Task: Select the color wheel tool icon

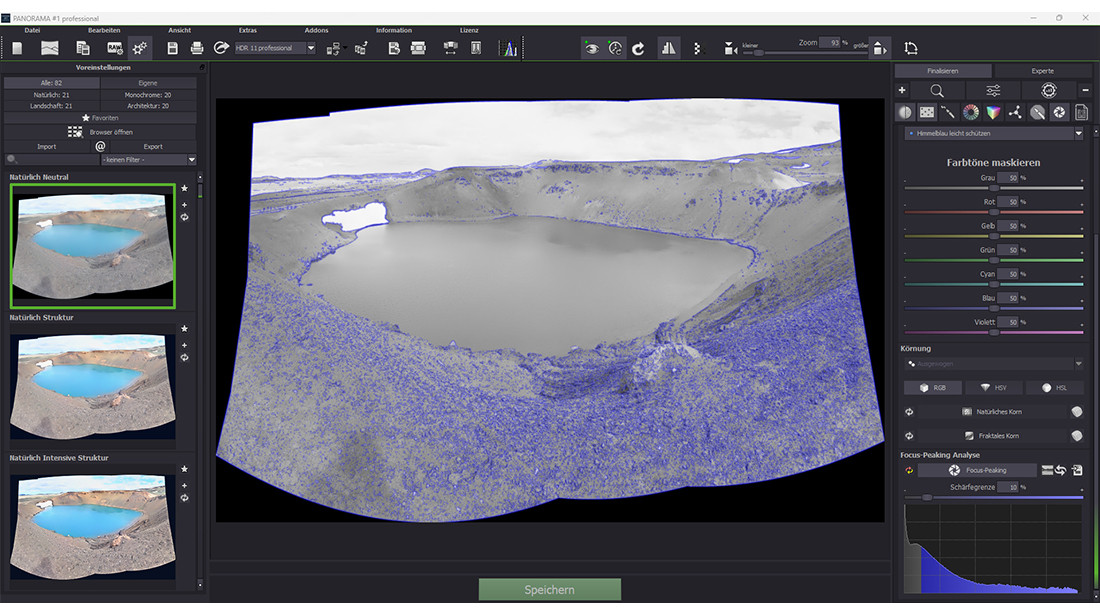Action: 970,112
